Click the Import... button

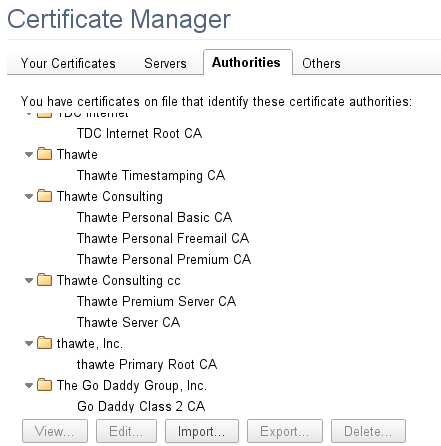click(202, 431)
